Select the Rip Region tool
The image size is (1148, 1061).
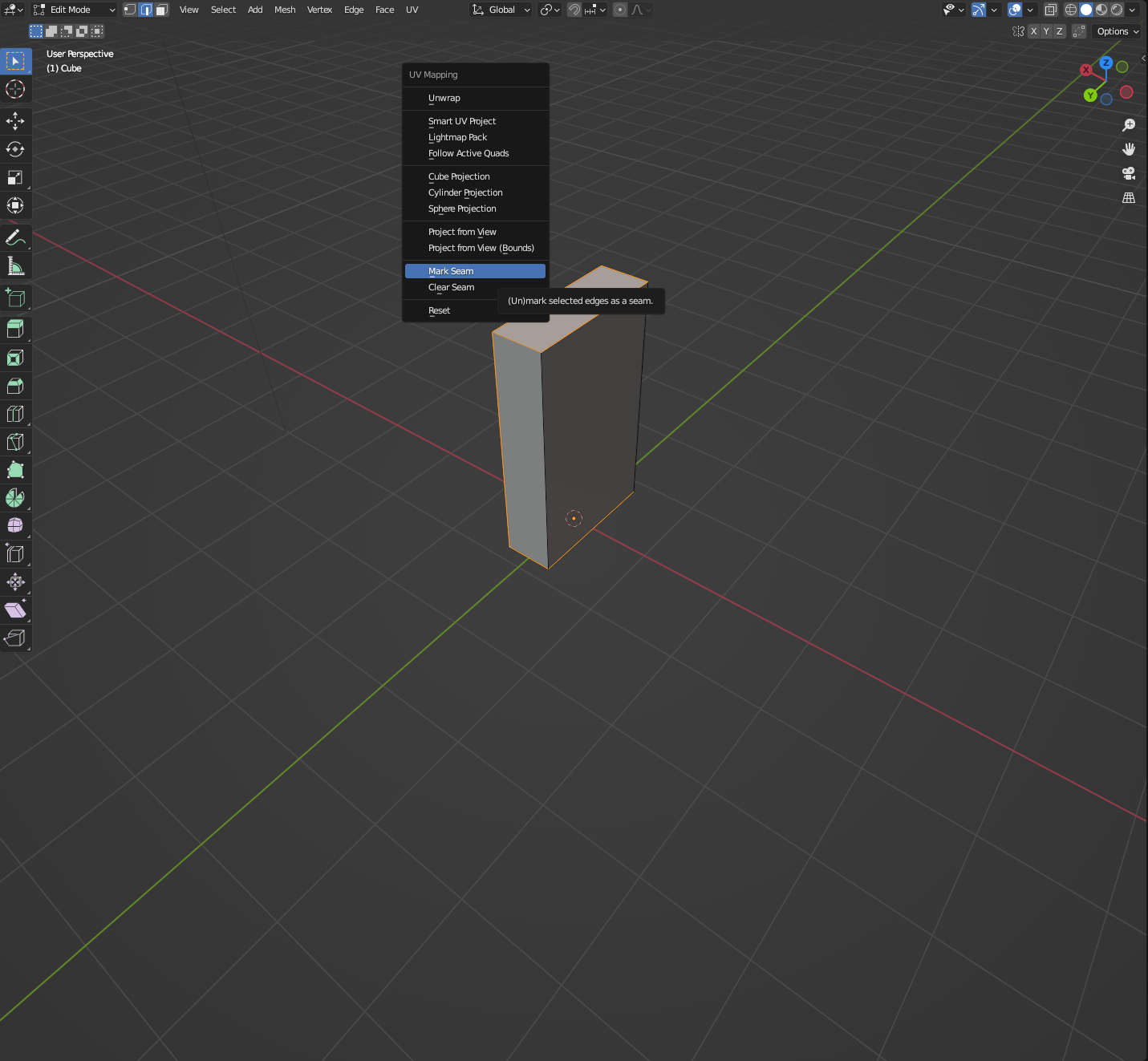[15, 638]
